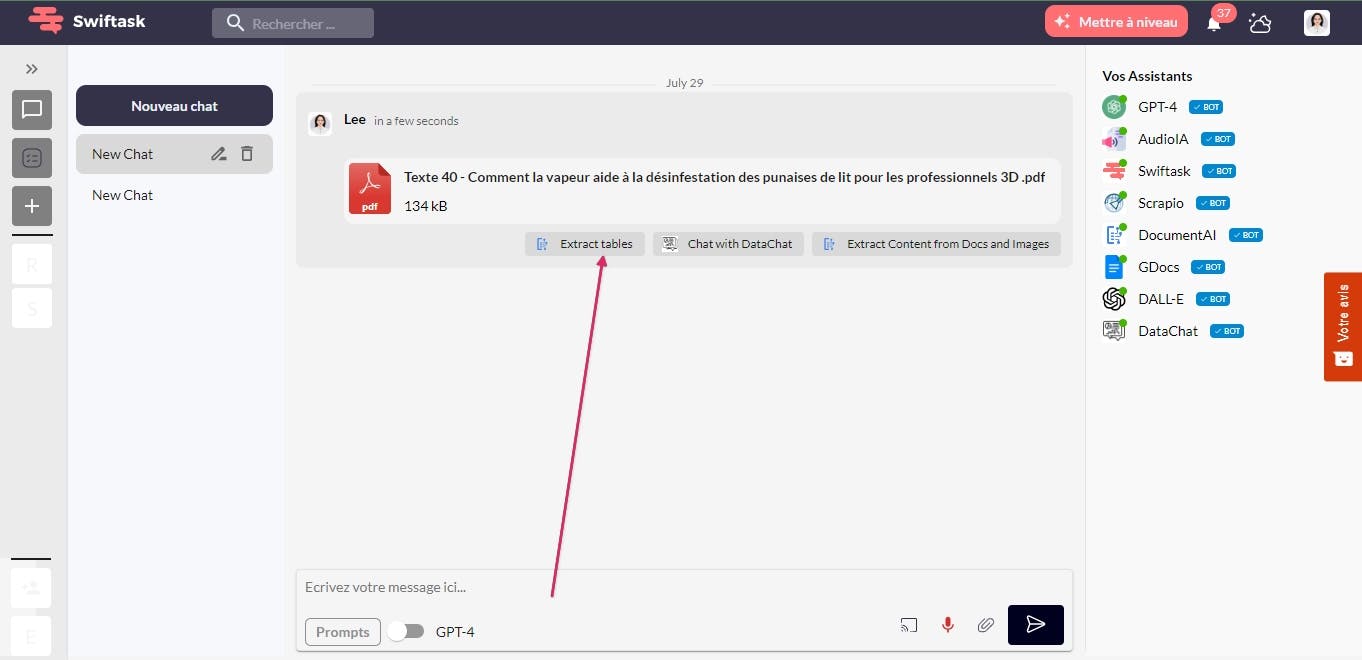The height and width of the screenshot is (660, 1362).
Task: Open the red PDF file icon
Action: tap(370, 189)
